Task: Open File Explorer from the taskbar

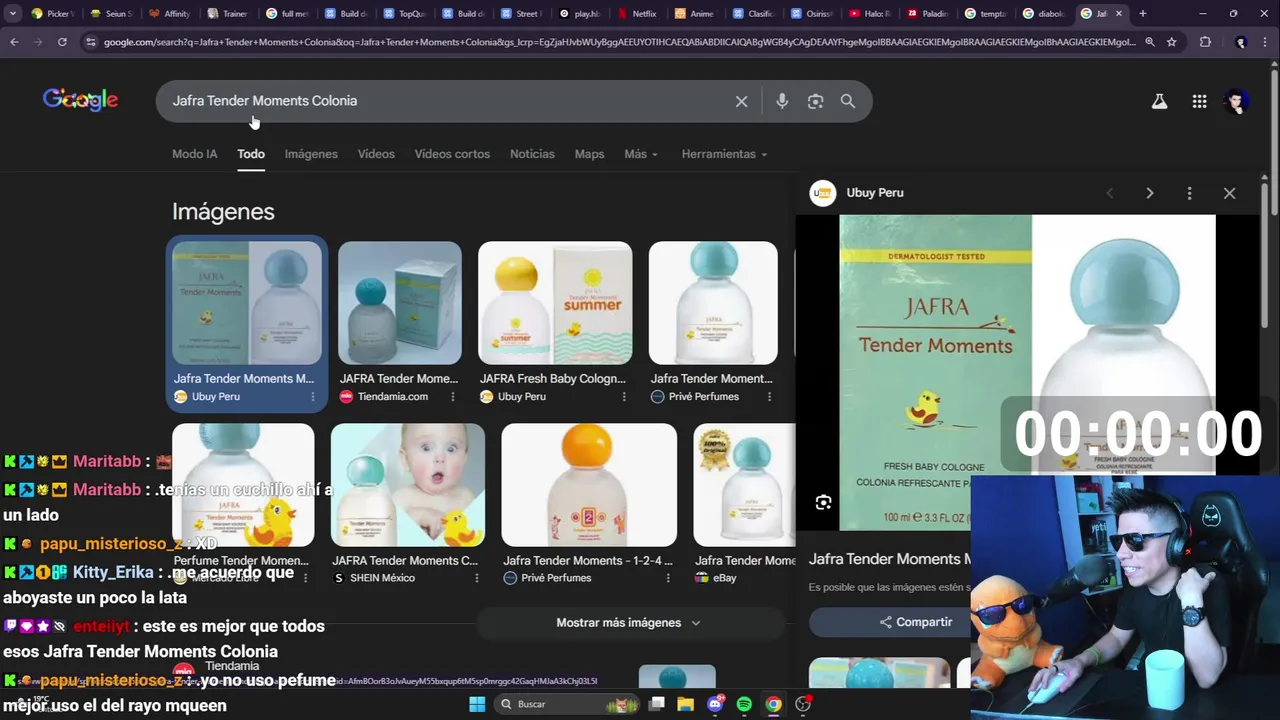Action: point(685,704)
